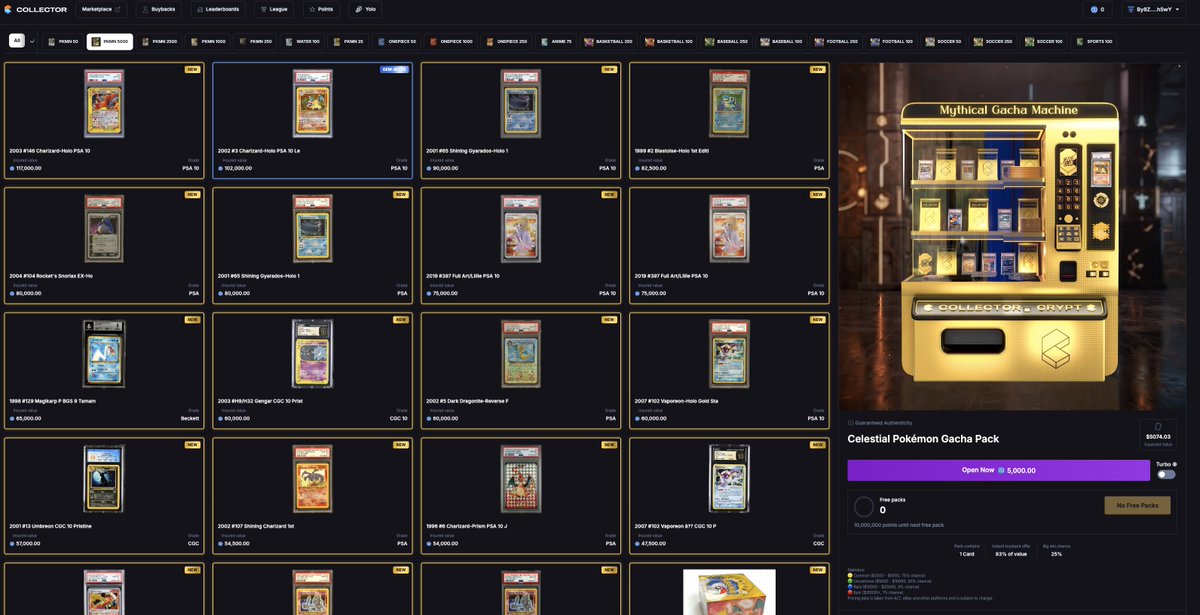This screenshot has width=1200, height=615.
Task: Select the ONEPIECE 250 pack filter
Action: (x=507, y=41)
